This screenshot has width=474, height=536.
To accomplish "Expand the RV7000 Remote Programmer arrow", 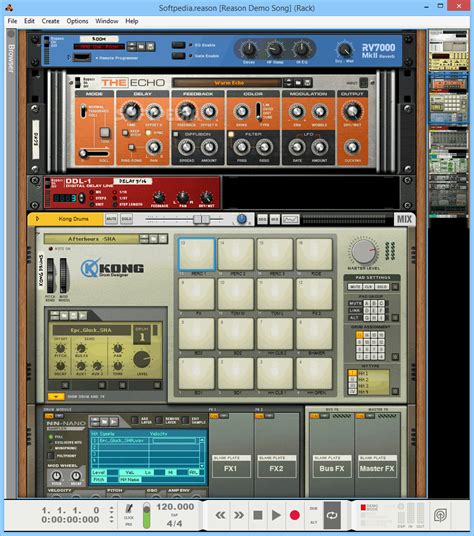I will [x=69, y=57].
